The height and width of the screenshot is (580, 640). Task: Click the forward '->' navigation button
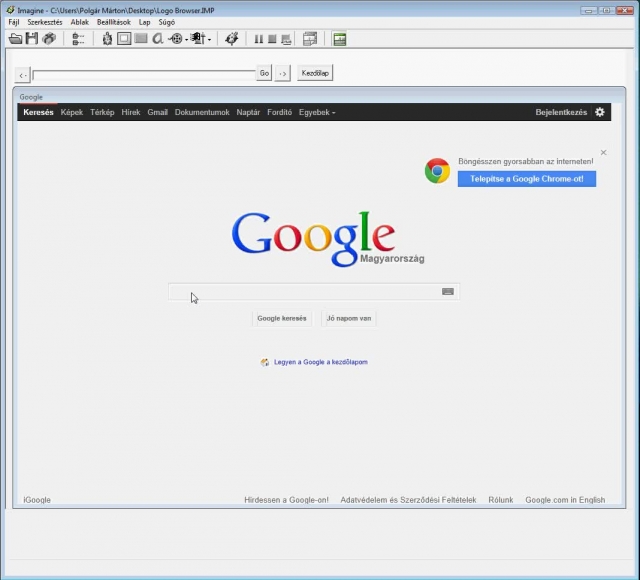click(x=282, y=73)
